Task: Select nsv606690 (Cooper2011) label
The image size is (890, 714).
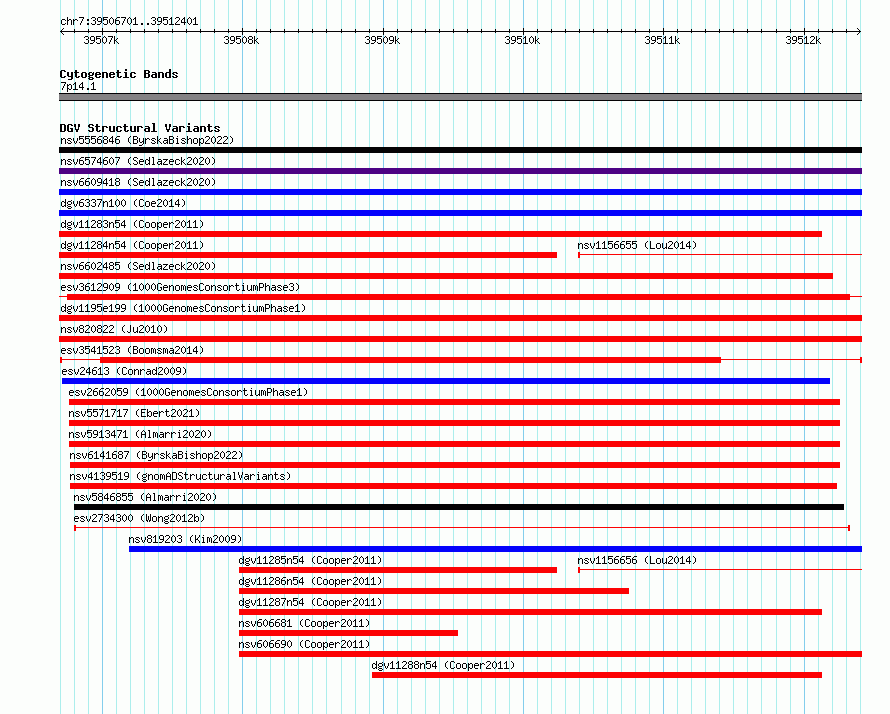Action: [x=304, y=644]
